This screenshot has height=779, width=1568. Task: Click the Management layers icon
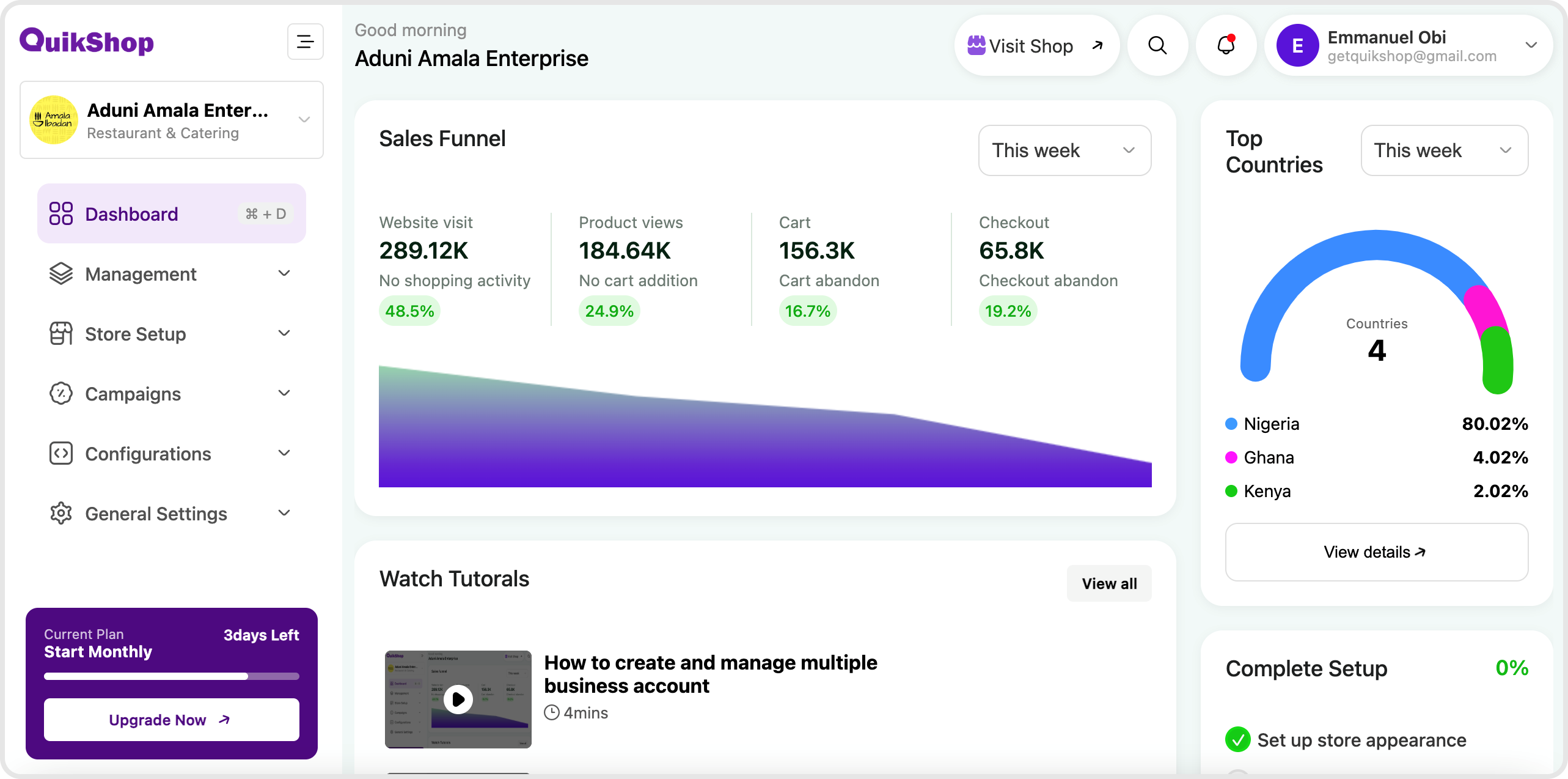tap(61, 274)
